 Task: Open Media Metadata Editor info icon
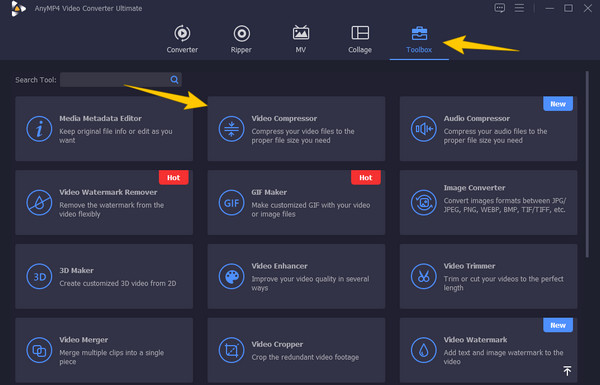39,129
